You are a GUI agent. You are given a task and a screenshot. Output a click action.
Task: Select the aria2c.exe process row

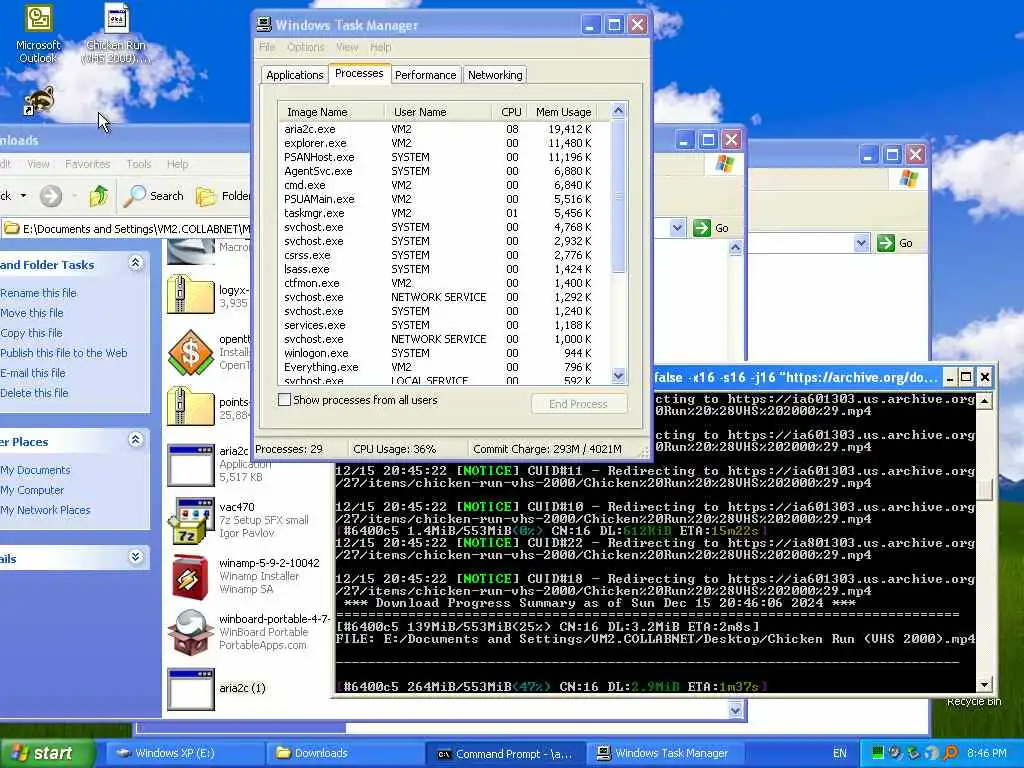(444, 129)
